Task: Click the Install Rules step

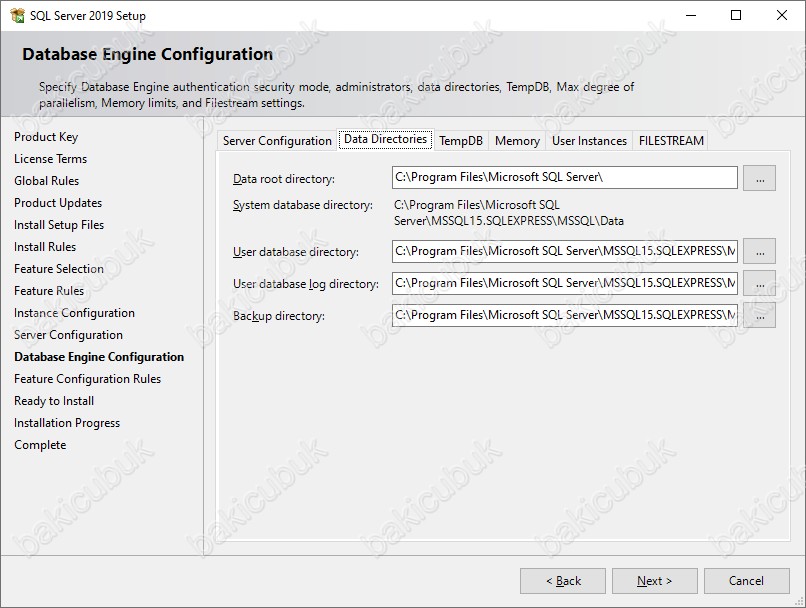Action: coord(45,247)
